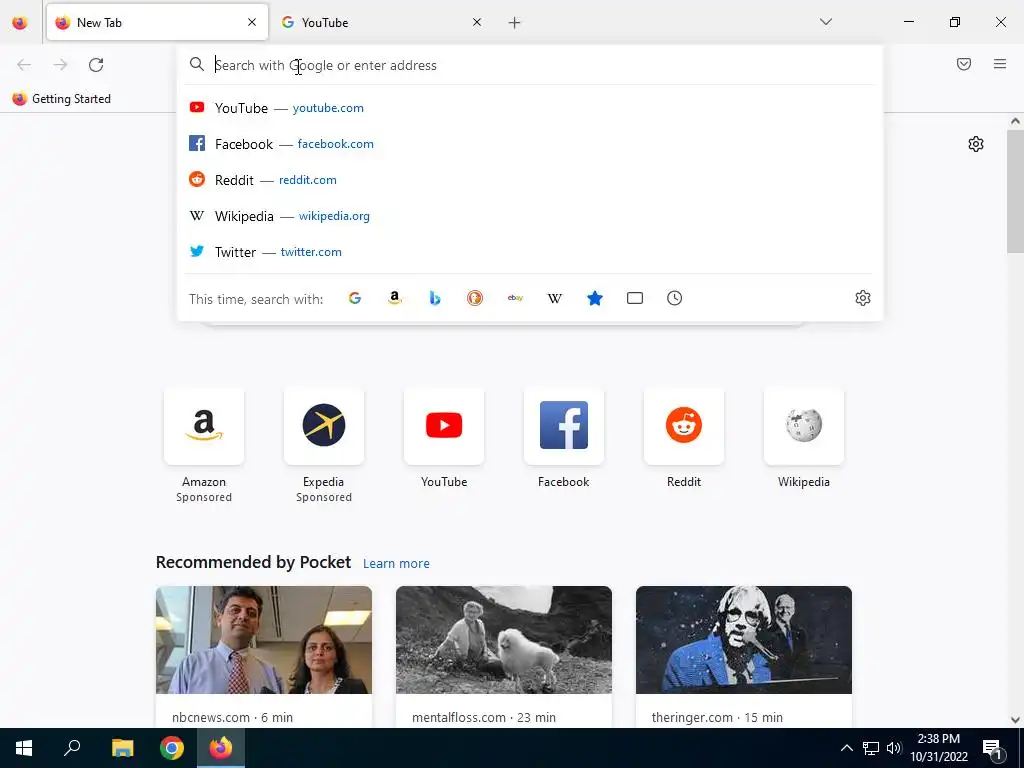Open File Explorer from the taskbar
1024x768 pixels.
click(x=122, y=748)
